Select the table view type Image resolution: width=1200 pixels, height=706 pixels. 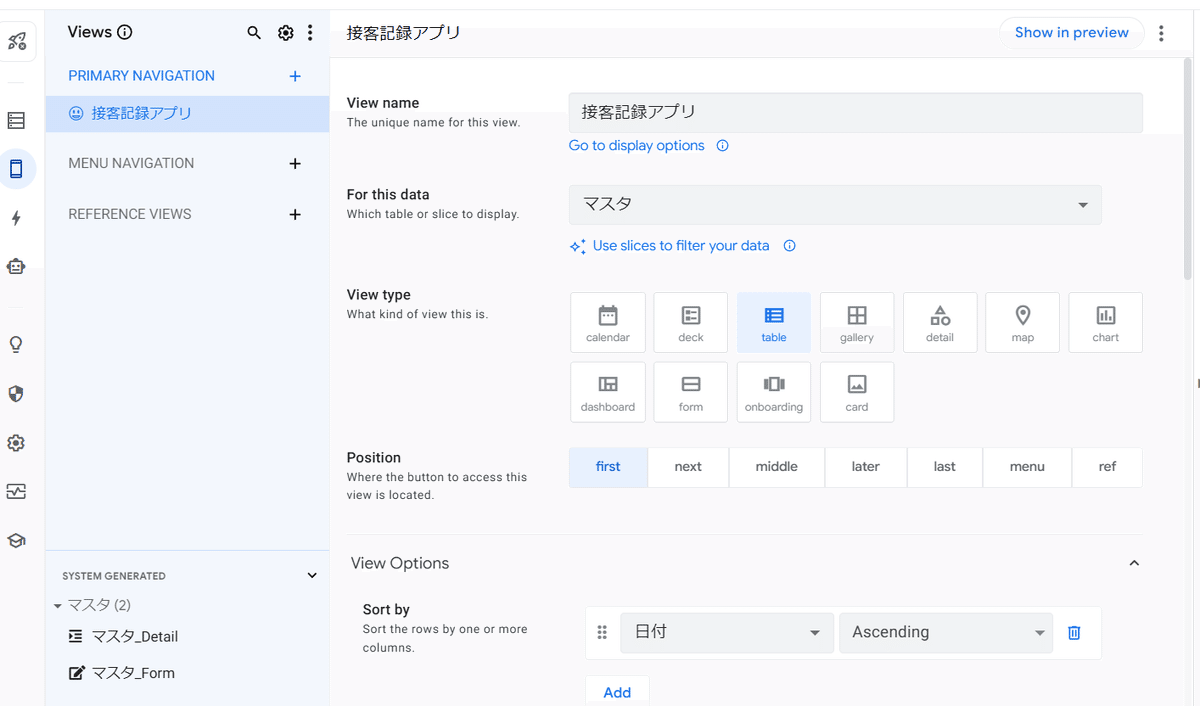click(774, 323)
